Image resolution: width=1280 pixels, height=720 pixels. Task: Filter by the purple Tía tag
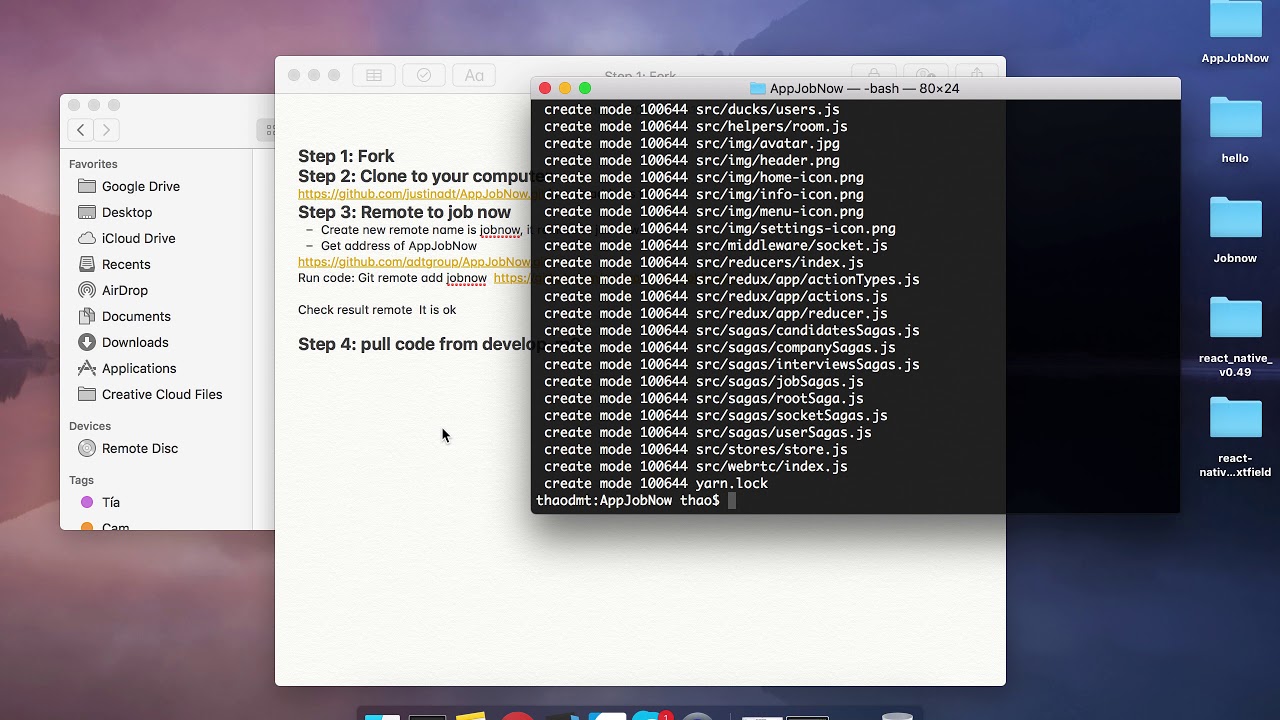click(110, 502)
